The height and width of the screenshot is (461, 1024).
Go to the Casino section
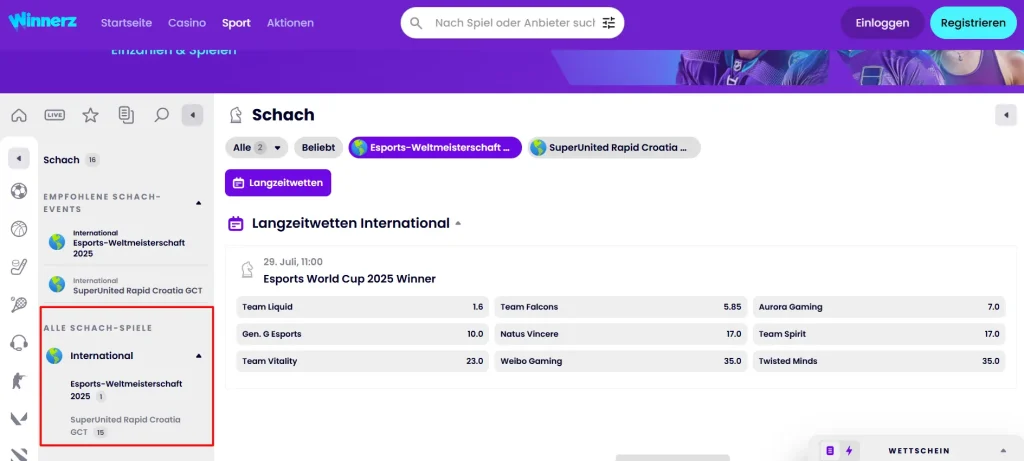pos(187,23)
